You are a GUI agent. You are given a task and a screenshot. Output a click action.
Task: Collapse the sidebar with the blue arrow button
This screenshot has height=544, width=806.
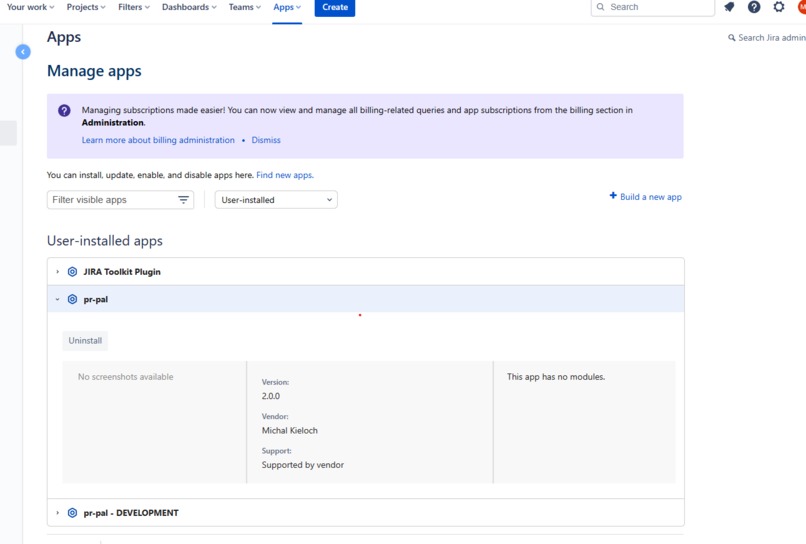tap(23, 51)
